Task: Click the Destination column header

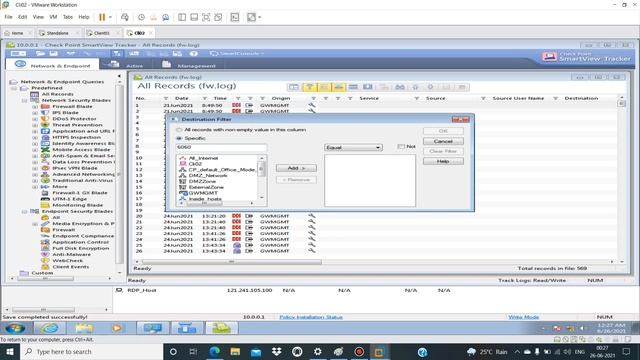Action: coord(581,98)
